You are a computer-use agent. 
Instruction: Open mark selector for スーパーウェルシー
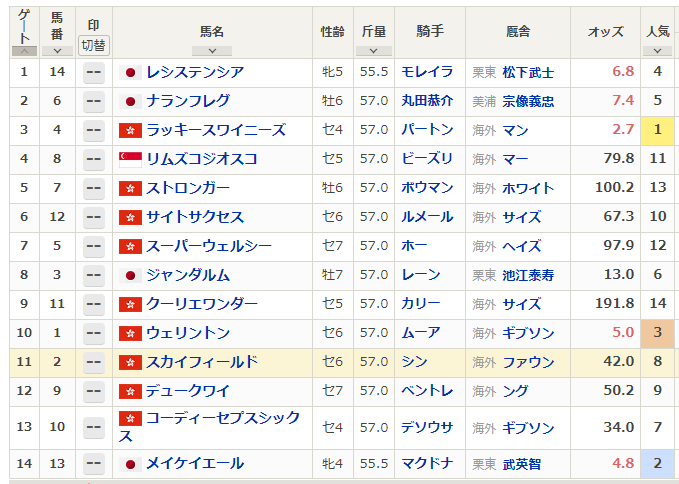coord(94,247)
